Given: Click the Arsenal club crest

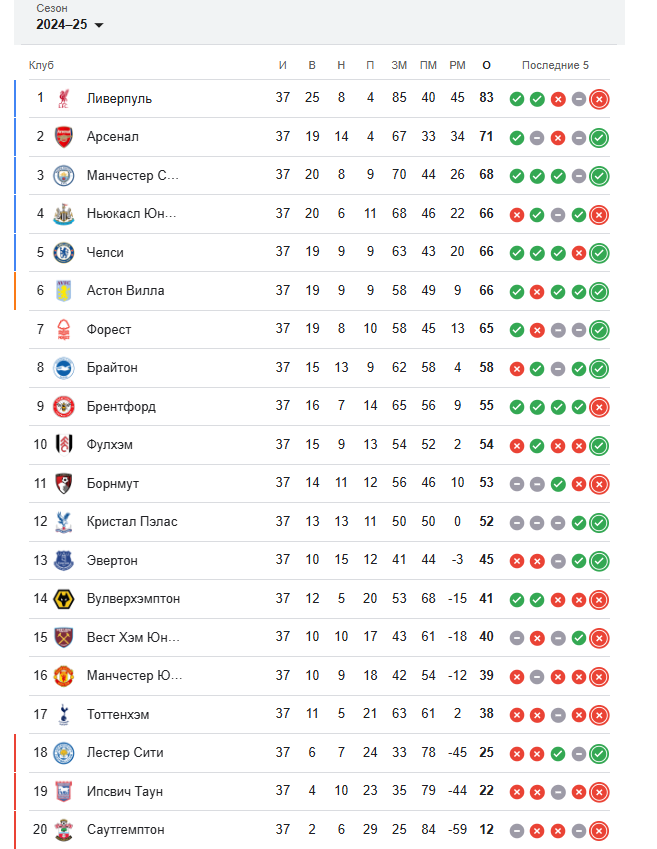Looking at the screenshot, I should tap(64, 137).
